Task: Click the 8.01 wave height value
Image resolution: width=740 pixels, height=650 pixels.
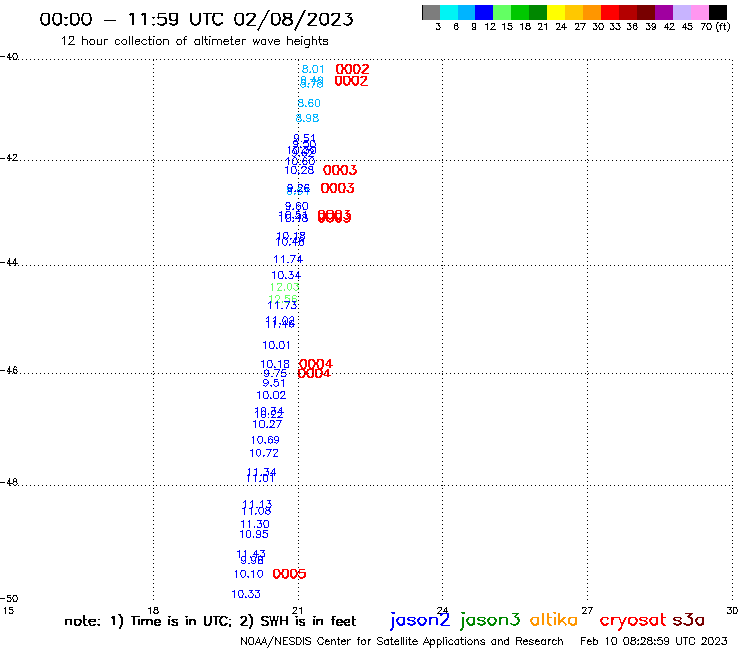Action: tap(313, 69)
